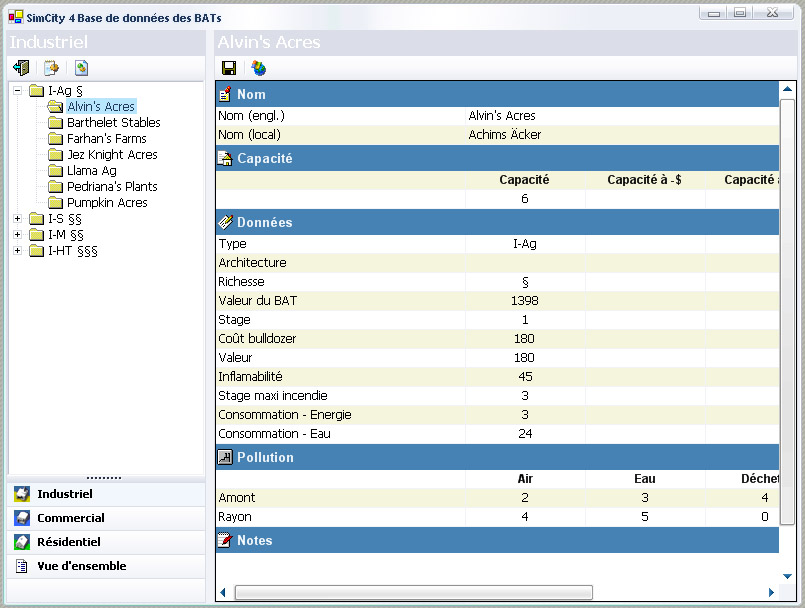Click the Capacité value 6 cell

[525, 199]
